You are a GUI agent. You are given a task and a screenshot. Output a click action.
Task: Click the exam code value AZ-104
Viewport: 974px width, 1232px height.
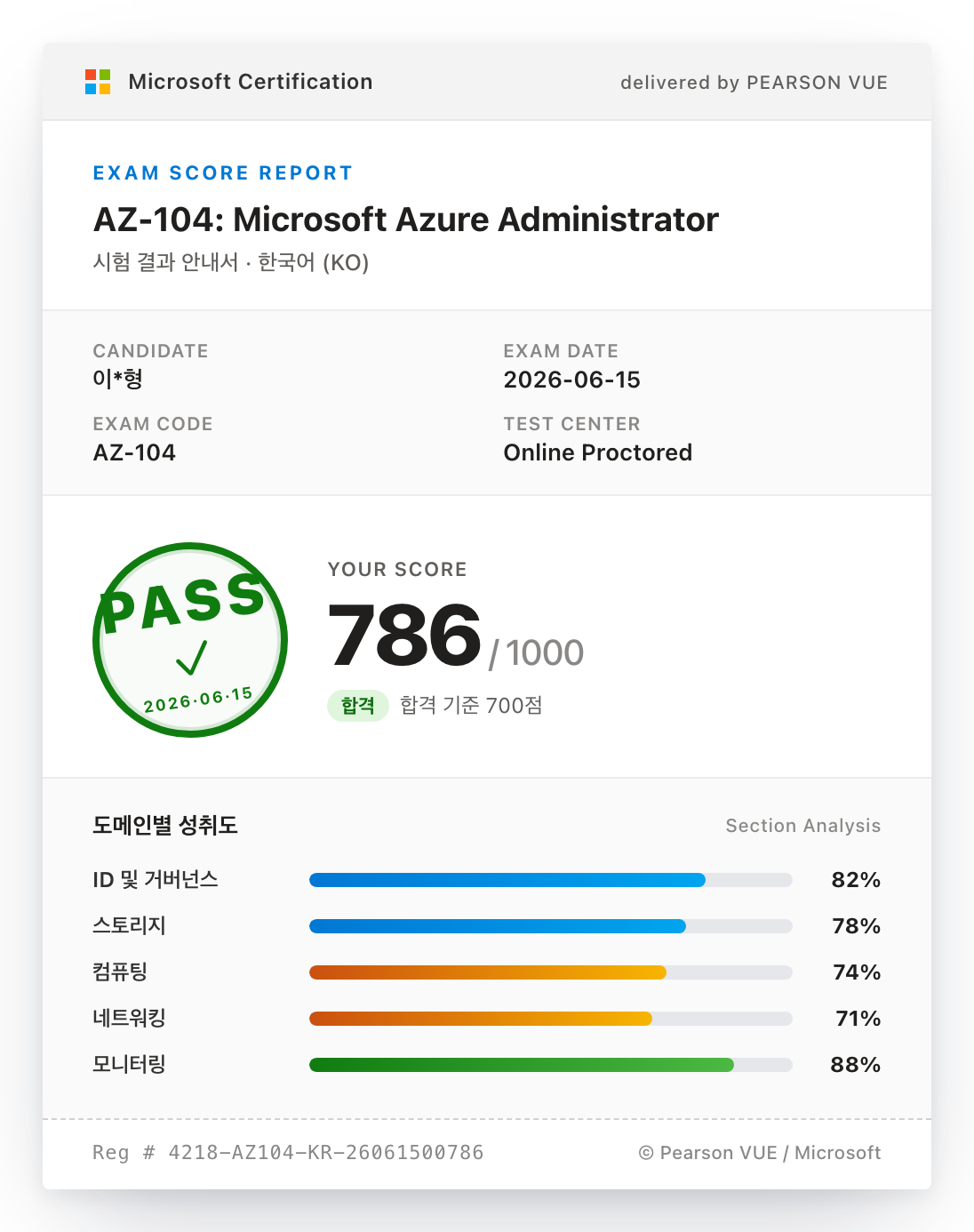click(134, 452)
